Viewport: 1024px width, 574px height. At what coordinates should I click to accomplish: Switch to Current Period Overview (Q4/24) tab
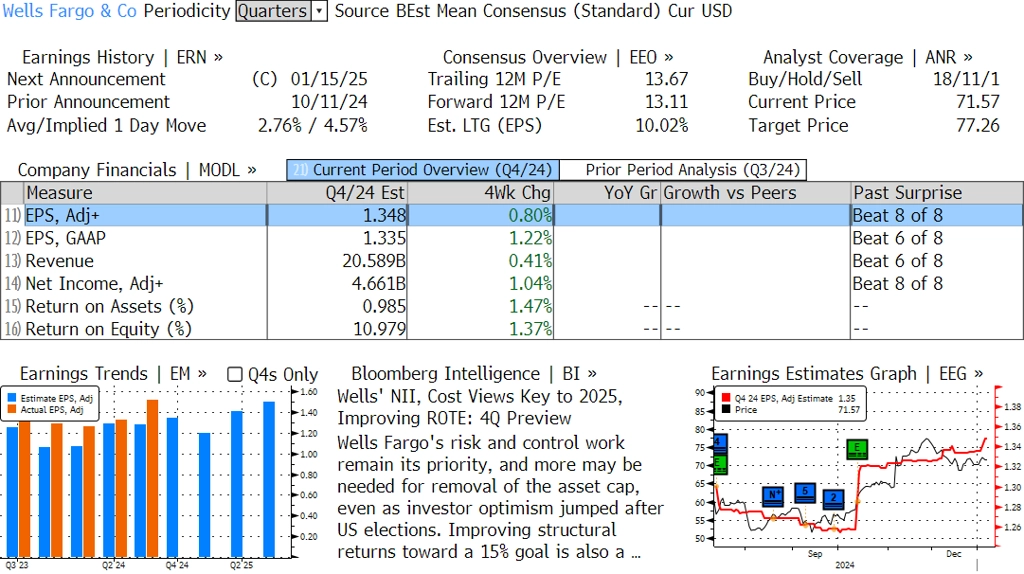point(423,170)
